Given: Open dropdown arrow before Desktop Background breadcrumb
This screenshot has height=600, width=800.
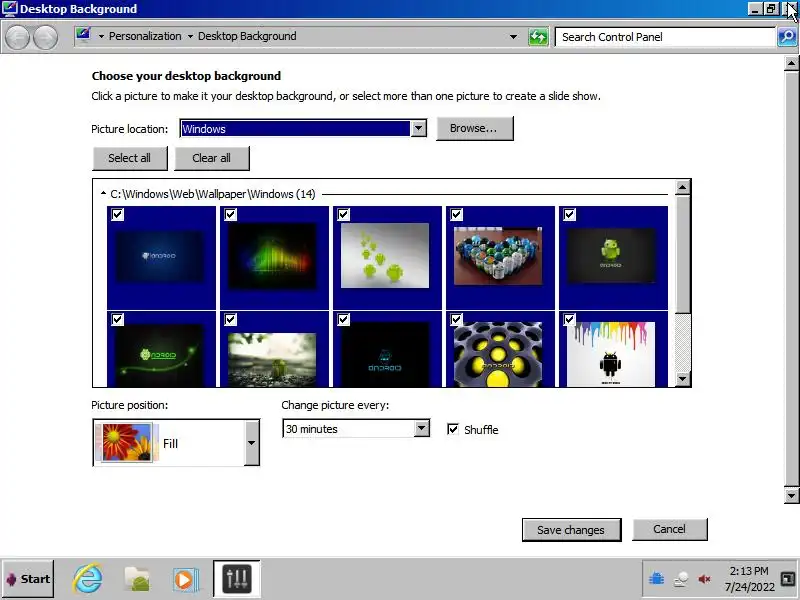Looking at the screenshot, I should [x=190, y=36].
